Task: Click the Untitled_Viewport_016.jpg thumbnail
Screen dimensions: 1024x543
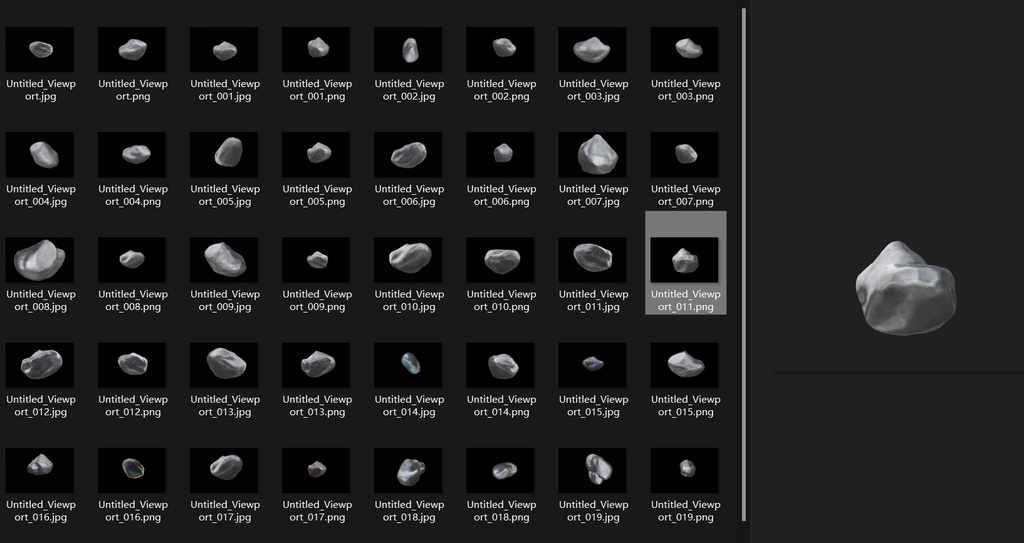Action: 40,470
